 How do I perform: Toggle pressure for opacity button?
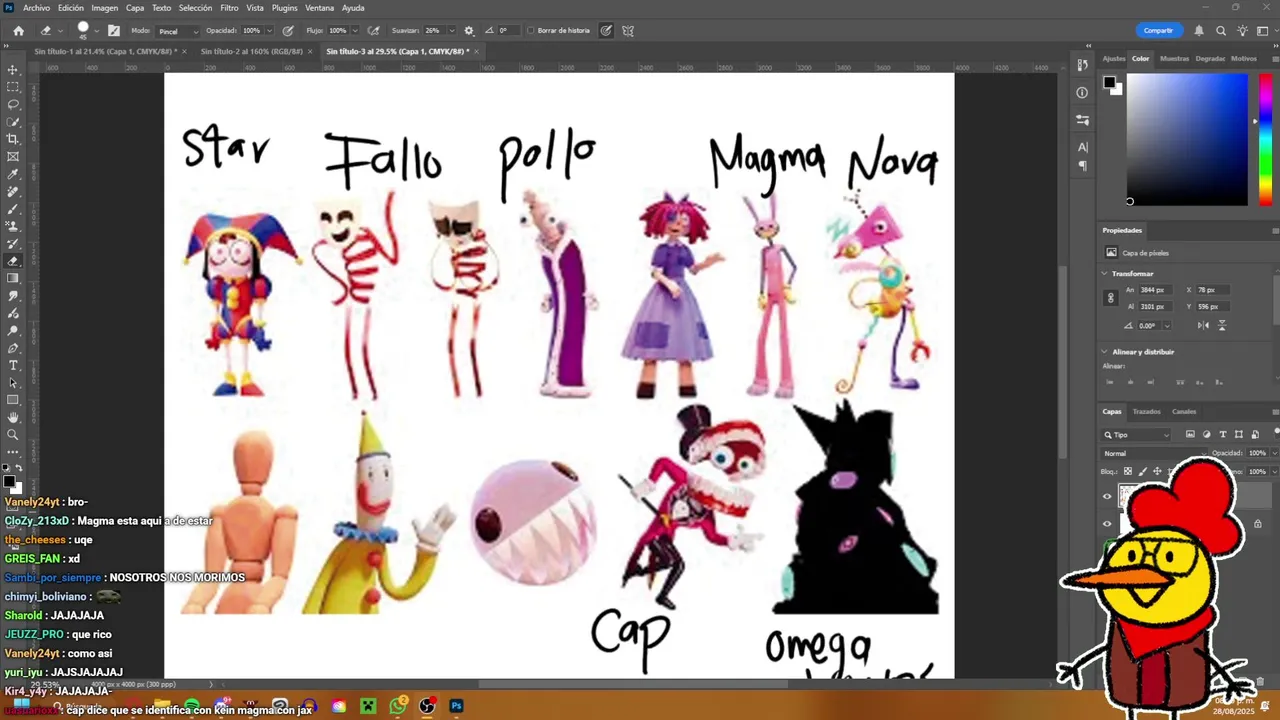pos(288,31)
